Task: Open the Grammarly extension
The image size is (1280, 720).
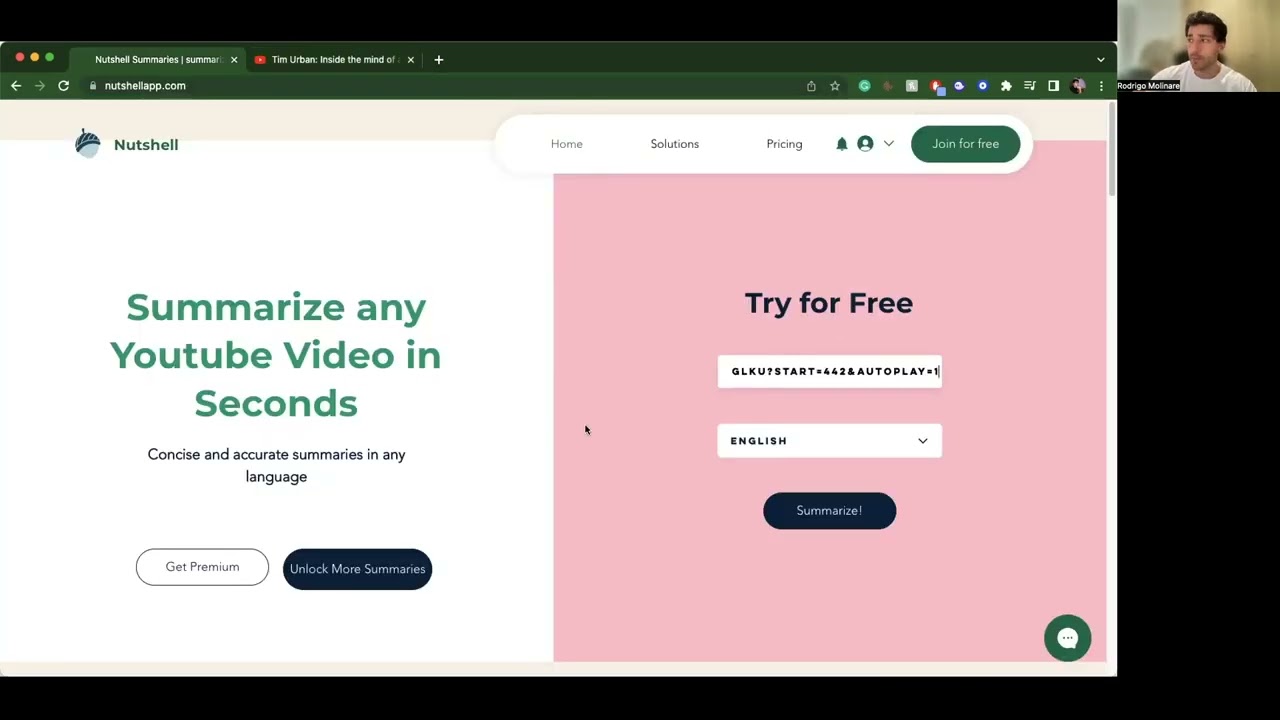Action: pos(864,86)
